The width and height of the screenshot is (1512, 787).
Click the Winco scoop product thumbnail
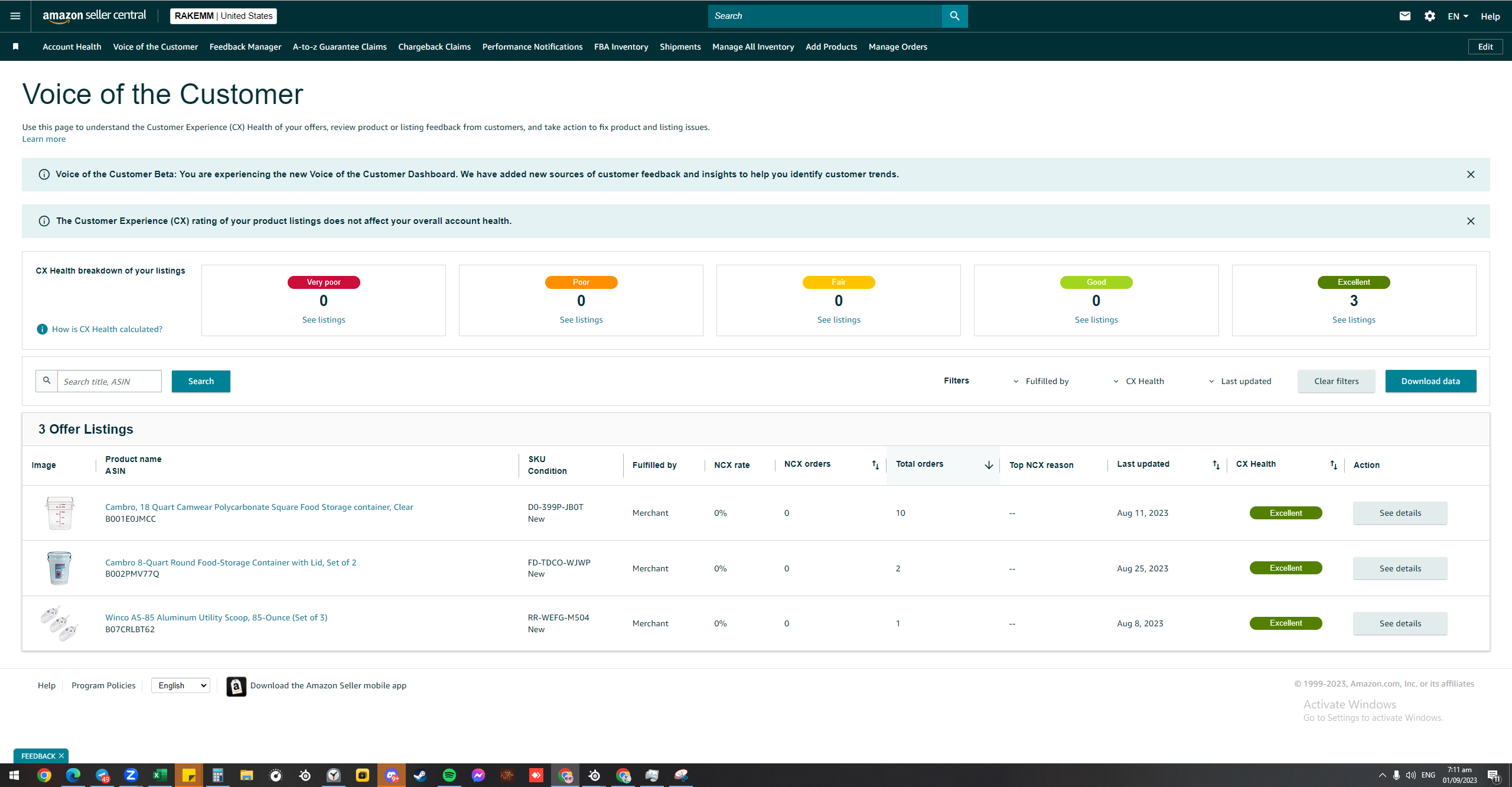pyautogui.click(x=59, y=623)
